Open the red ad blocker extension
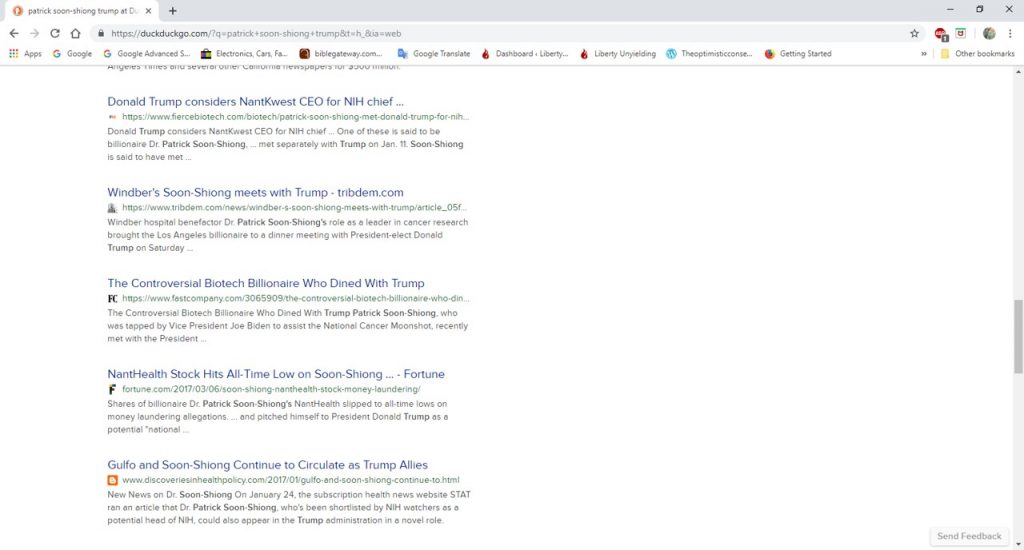The width and height of the screenshot is (1024, 550). (940, 34)
